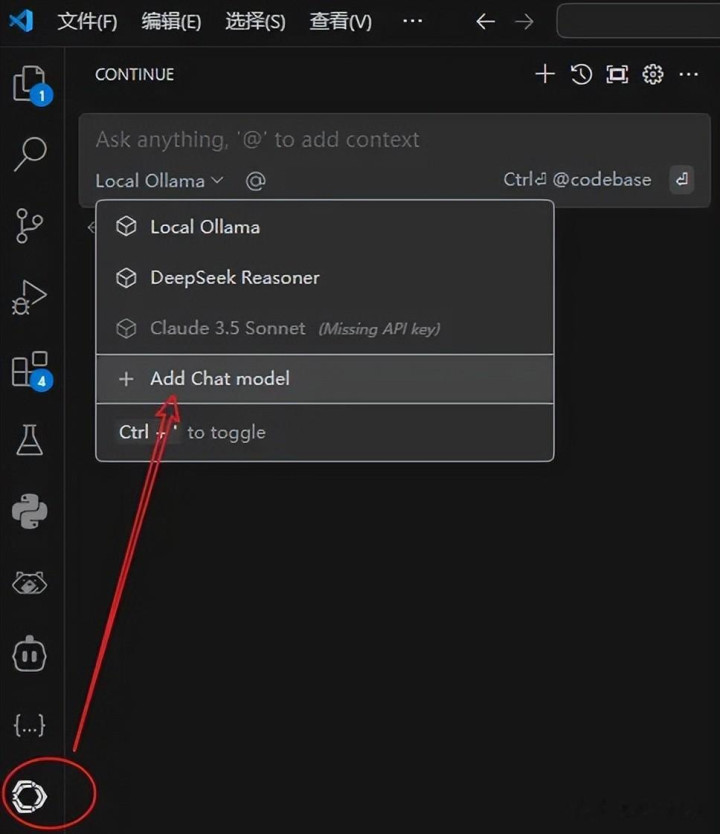Image resolution: width=720 pixels, height=834 pixels.
Task: Toggle Continue full screen icon
Action: click(x=617, y=74)
